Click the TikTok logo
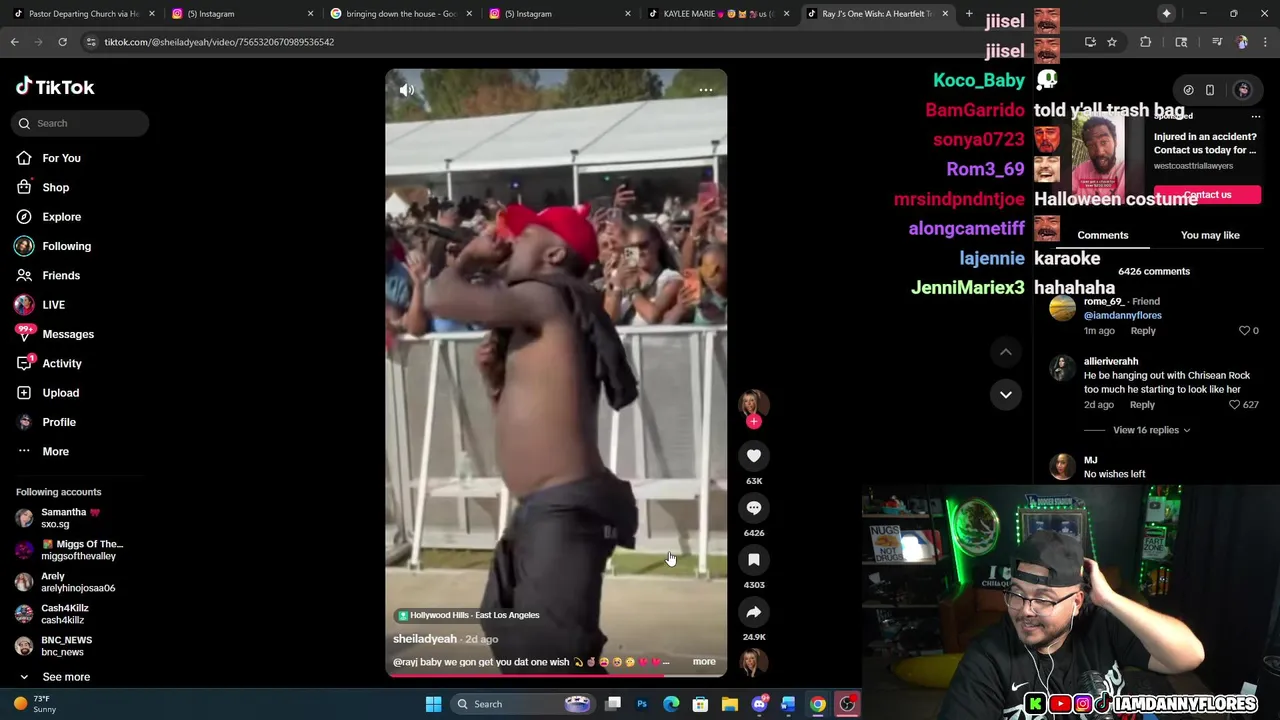 pos(55,87)
